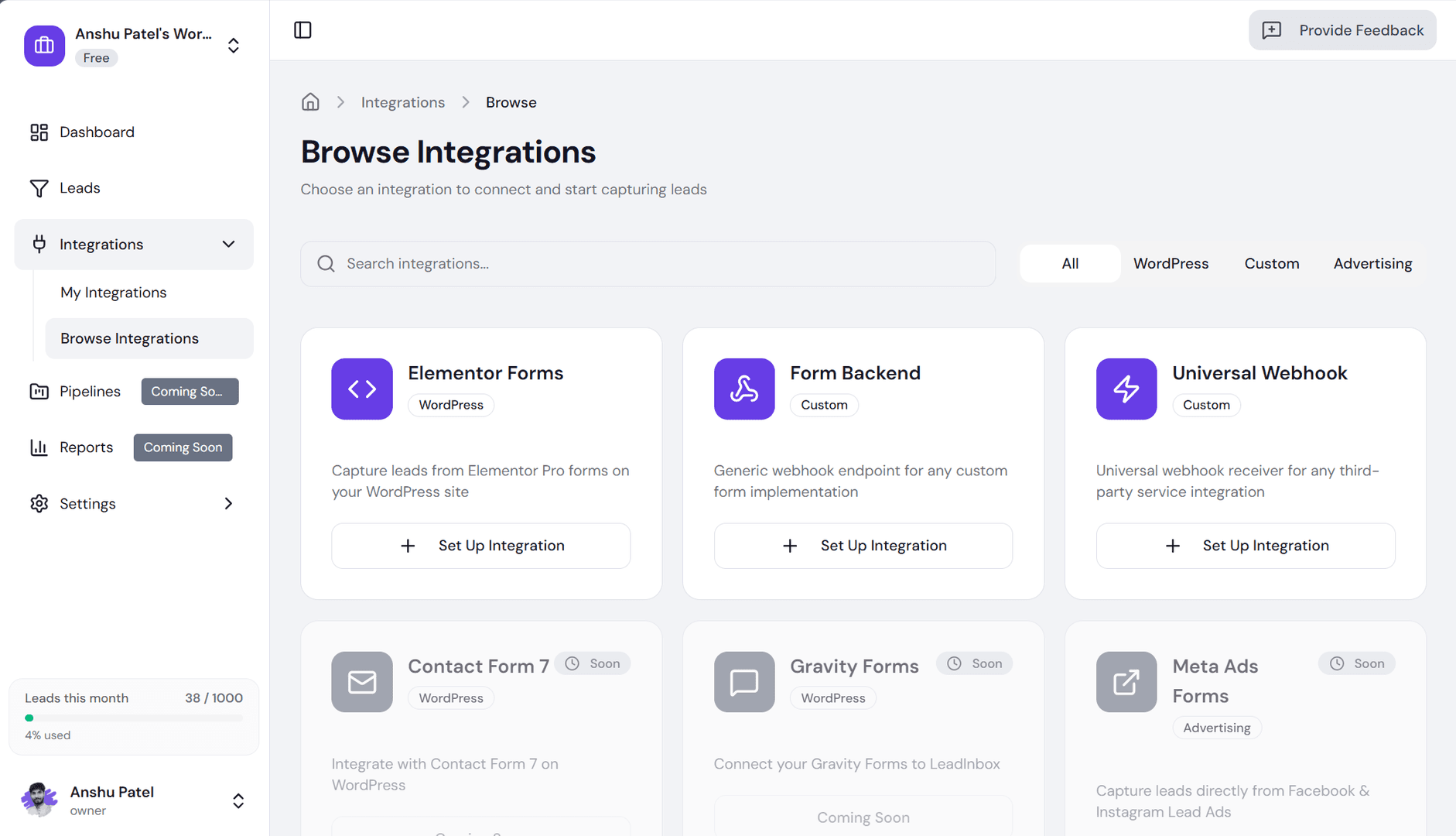Set up the Universal Webhook integration

click(1246, 546)
